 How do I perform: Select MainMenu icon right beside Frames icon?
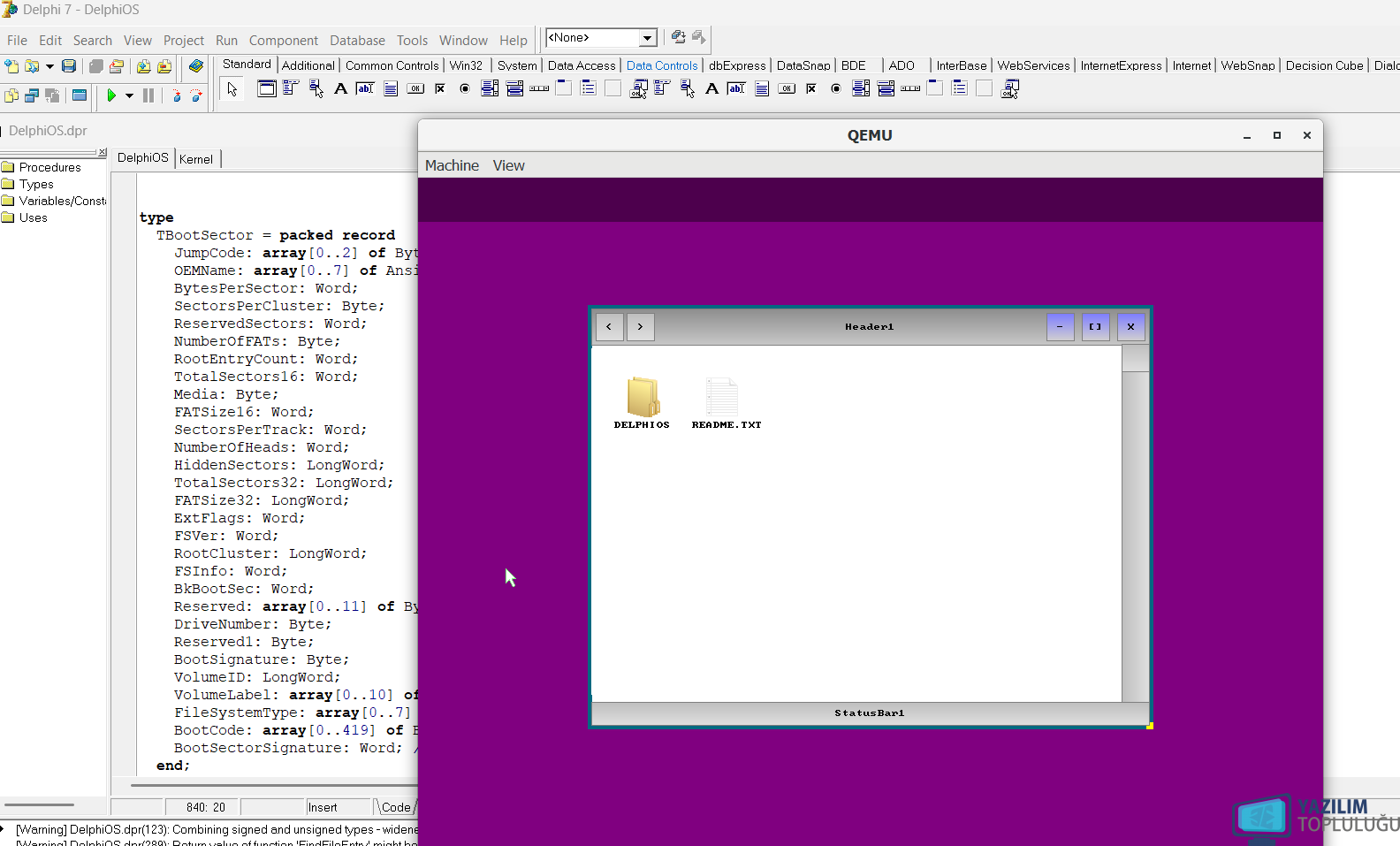pos(291,88)
